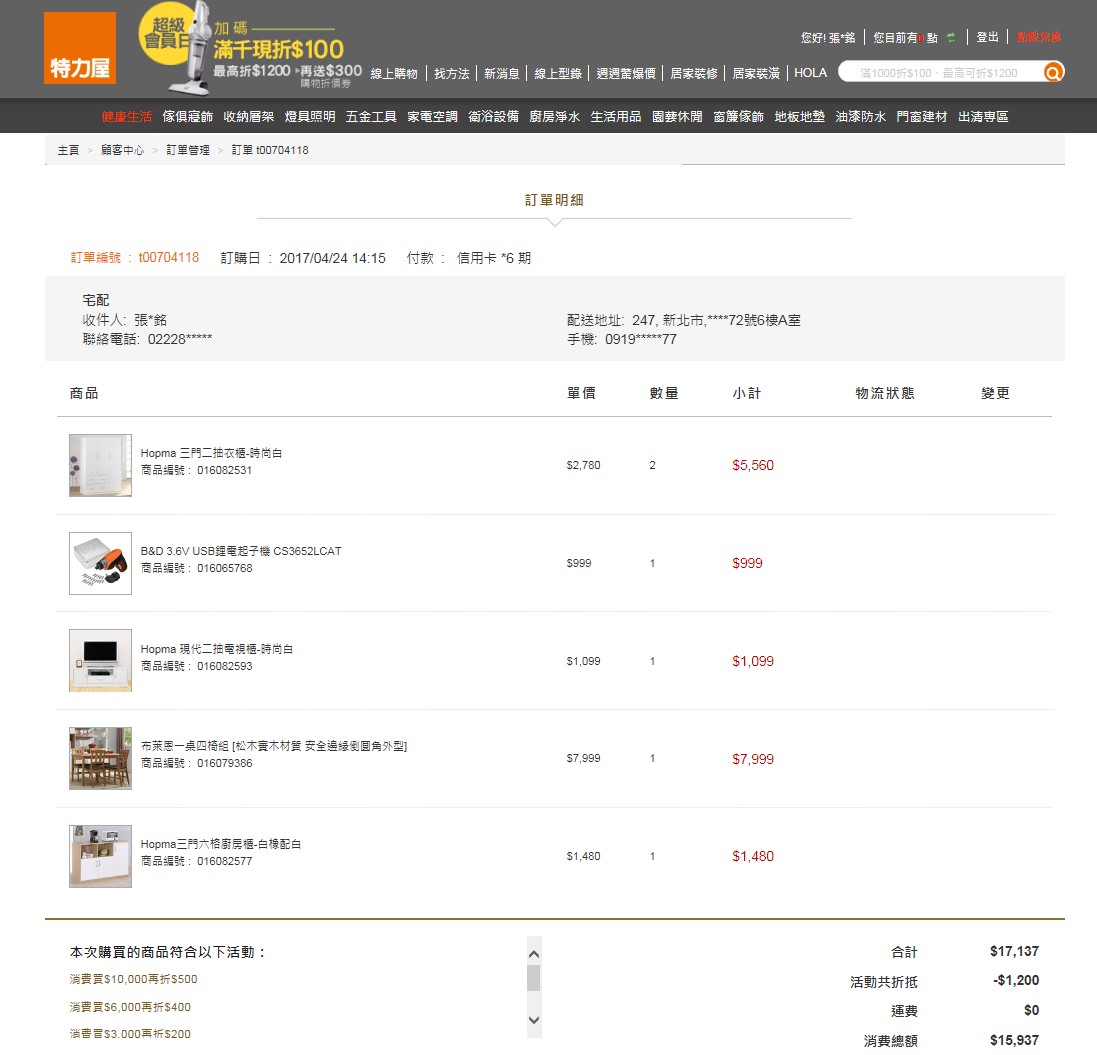Click the up arrow of the promotions scrollbar
The height and width of the screenshot is (1055, 1097).
point(534,954)
